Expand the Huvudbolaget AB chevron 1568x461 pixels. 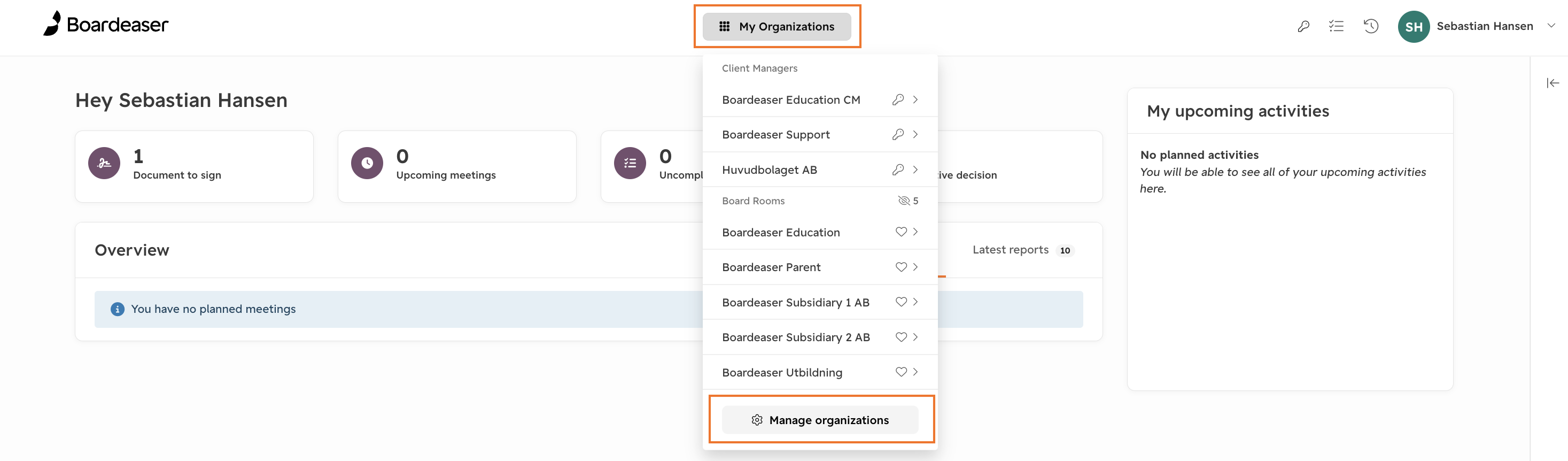click(x=915, y=170)
